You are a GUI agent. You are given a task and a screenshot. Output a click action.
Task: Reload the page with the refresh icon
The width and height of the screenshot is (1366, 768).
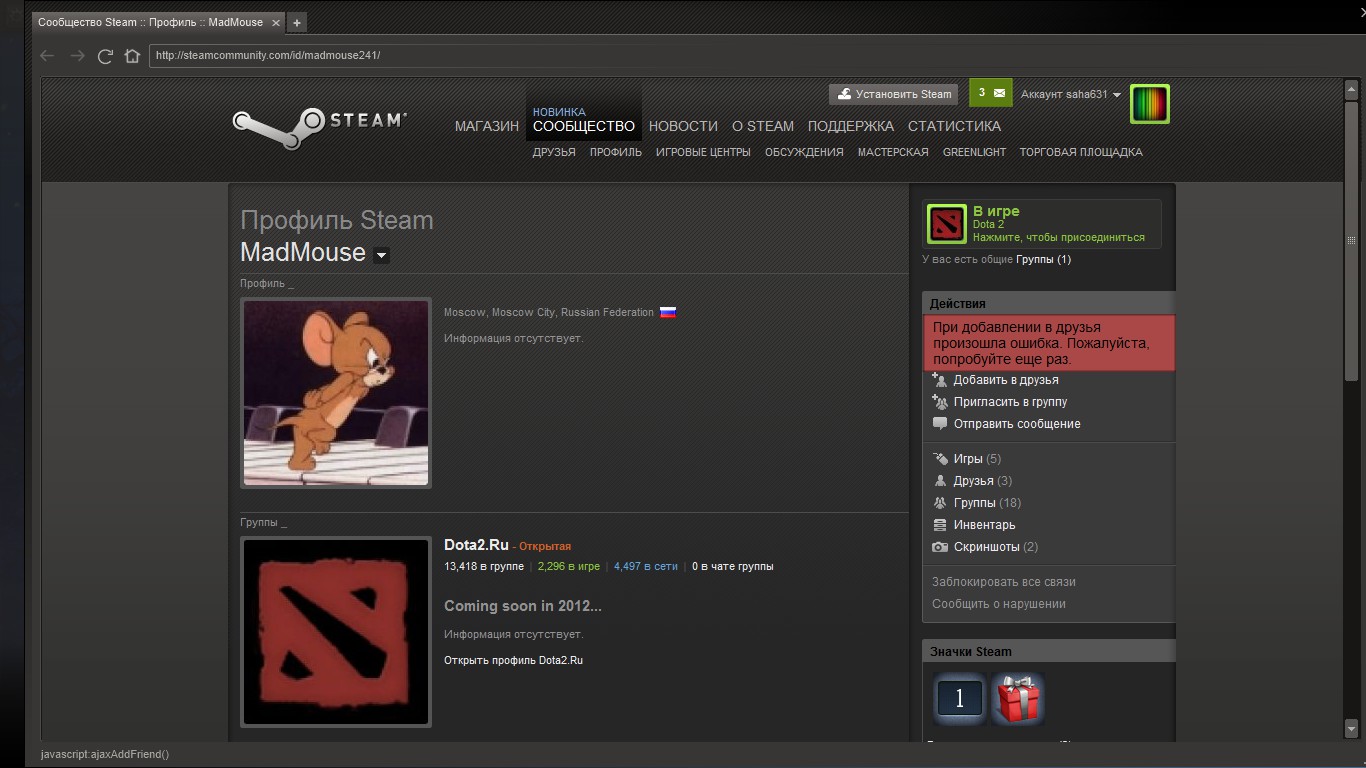tap(105, 56)
